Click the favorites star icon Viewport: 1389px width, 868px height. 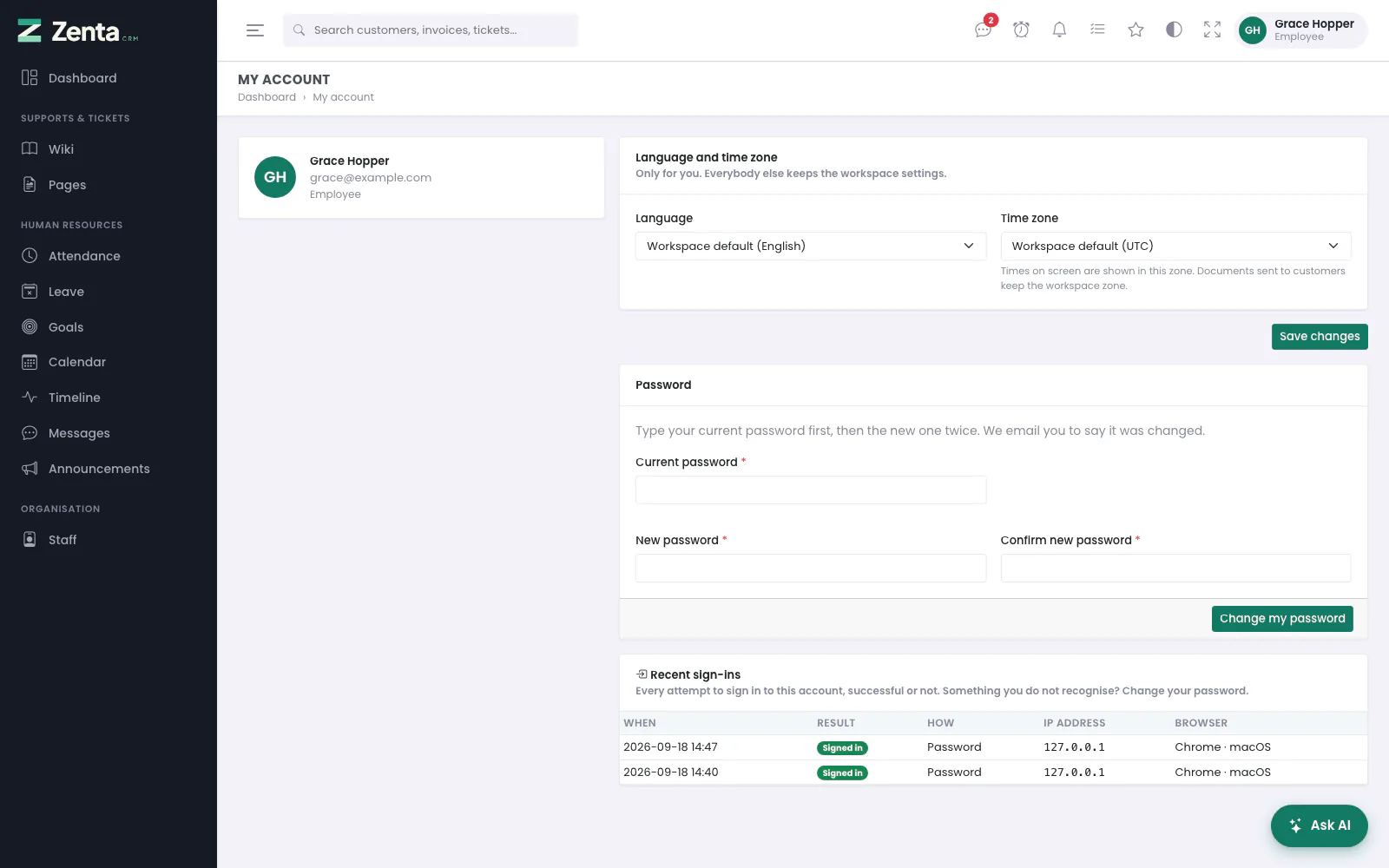pyautogui.click(x=1136, y=30)
